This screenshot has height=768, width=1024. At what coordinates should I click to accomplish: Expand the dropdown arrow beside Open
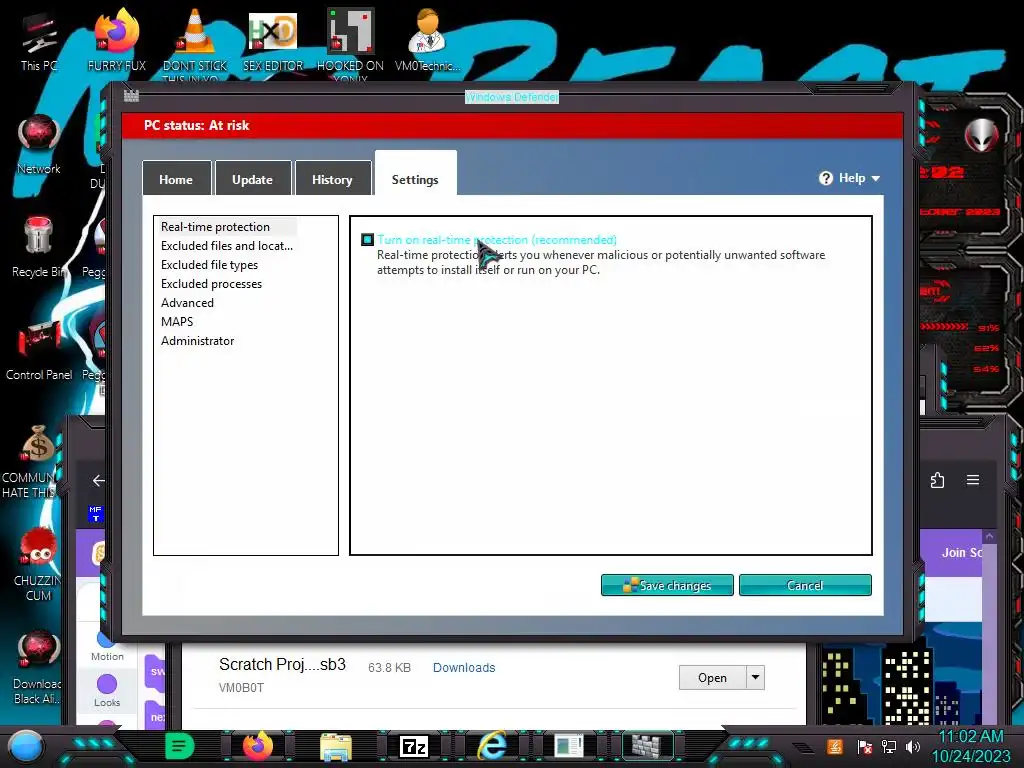point(756,677)
